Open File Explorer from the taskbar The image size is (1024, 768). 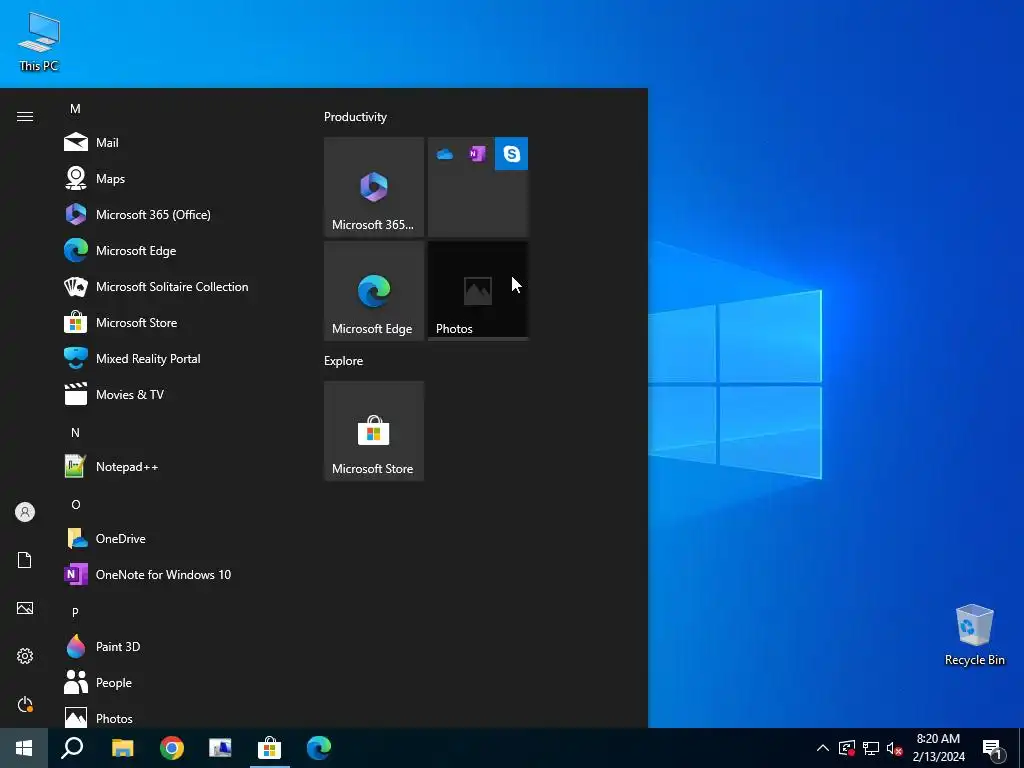122,748
